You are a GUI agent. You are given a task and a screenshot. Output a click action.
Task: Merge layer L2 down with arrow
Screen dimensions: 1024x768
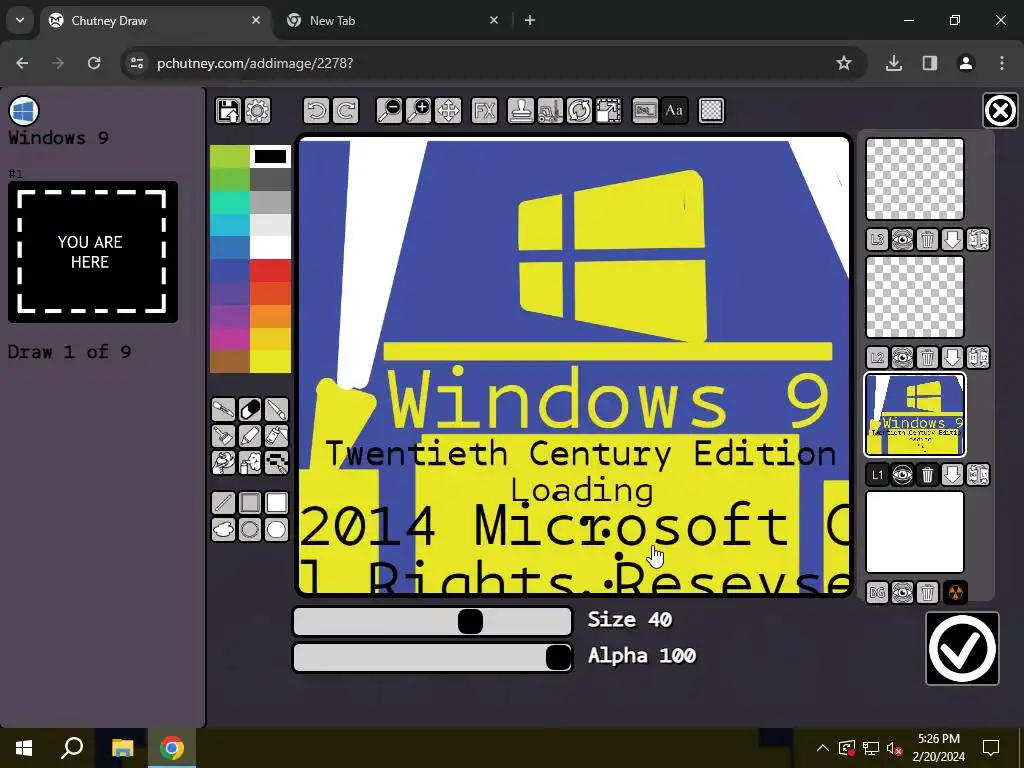953,358
